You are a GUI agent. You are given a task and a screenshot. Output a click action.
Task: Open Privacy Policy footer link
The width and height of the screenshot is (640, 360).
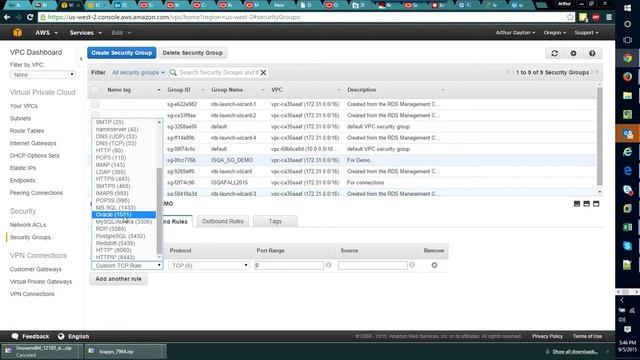[x=547, y=336]
